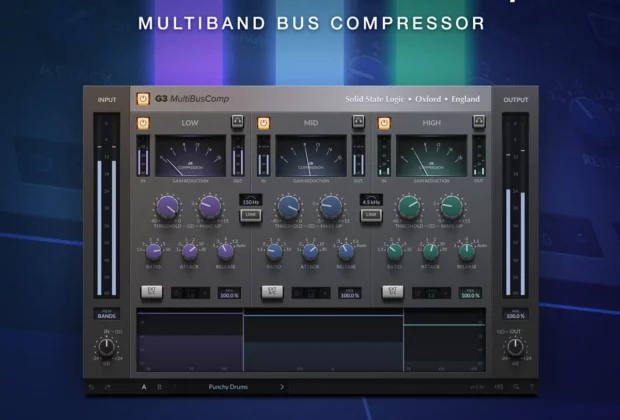Click the magnifier search icon
Image resolution: width=620 pixels, height=420 pixels.
click(x=516, y=387)
